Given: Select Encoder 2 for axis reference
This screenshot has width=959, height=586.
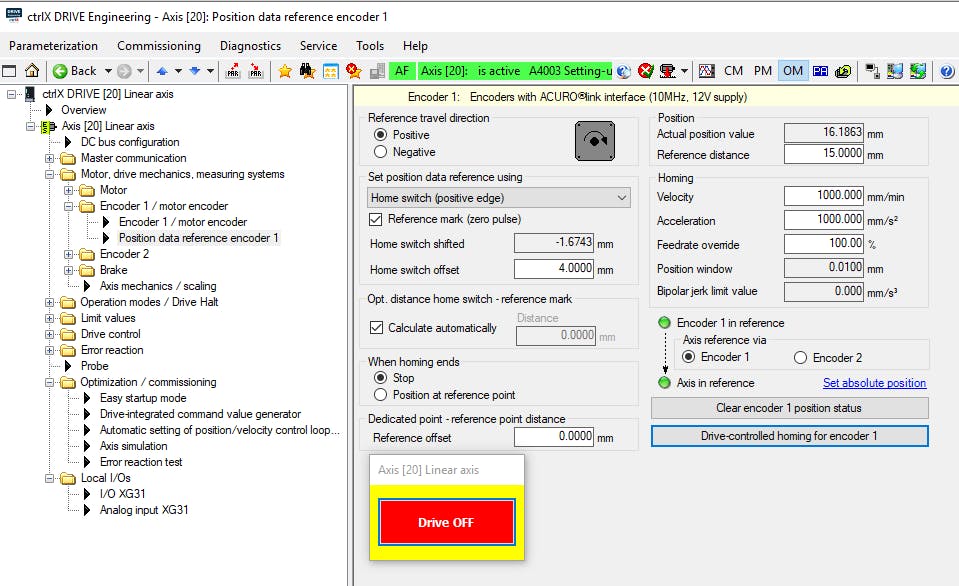Looking at the screenshot, I should pyautogui.click(x=800, y=358).
